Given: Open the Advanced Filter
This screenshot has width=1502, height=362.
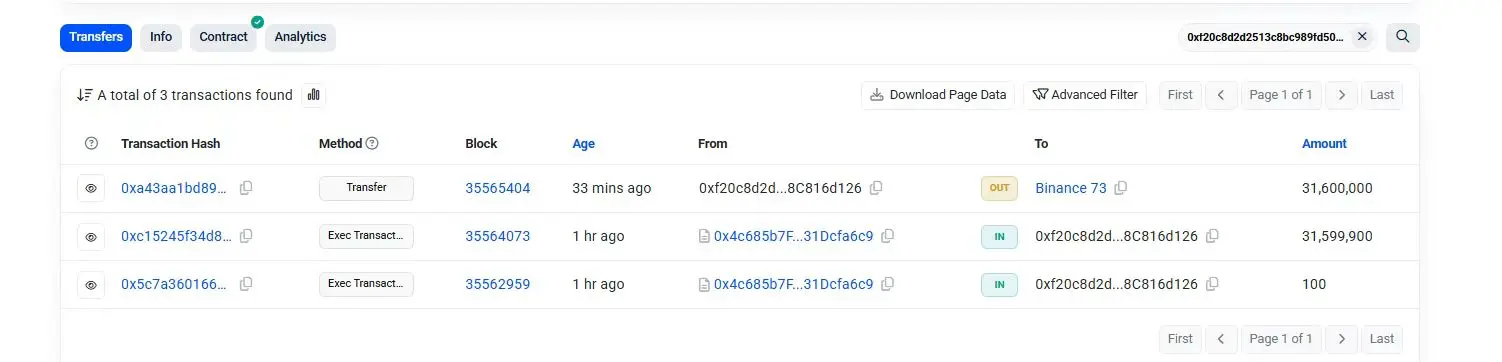Looking at the screenshot, I should tap(1085, 95).
